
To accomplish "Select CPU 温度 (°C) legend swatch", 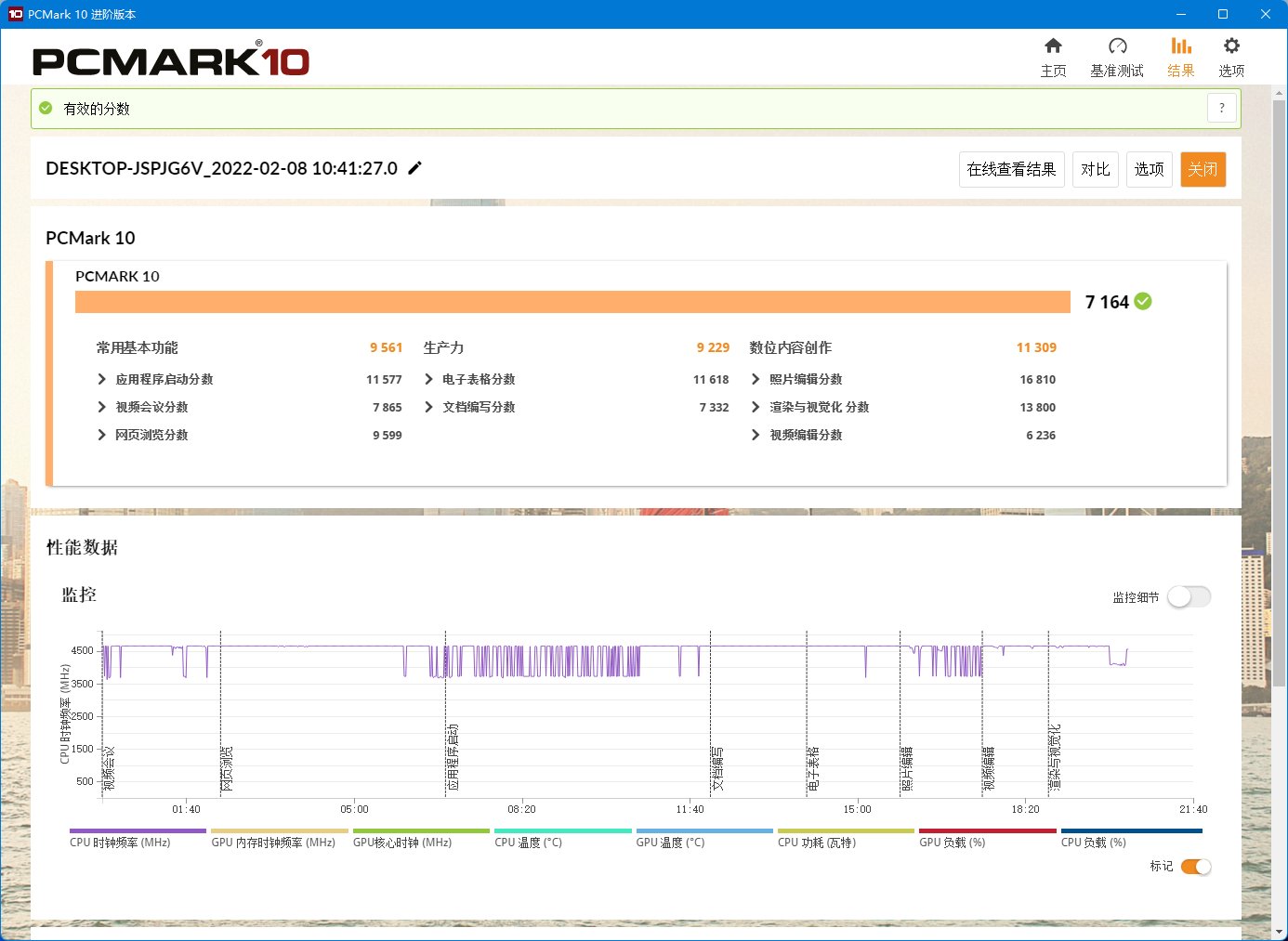I will click(x=563, y=831).
